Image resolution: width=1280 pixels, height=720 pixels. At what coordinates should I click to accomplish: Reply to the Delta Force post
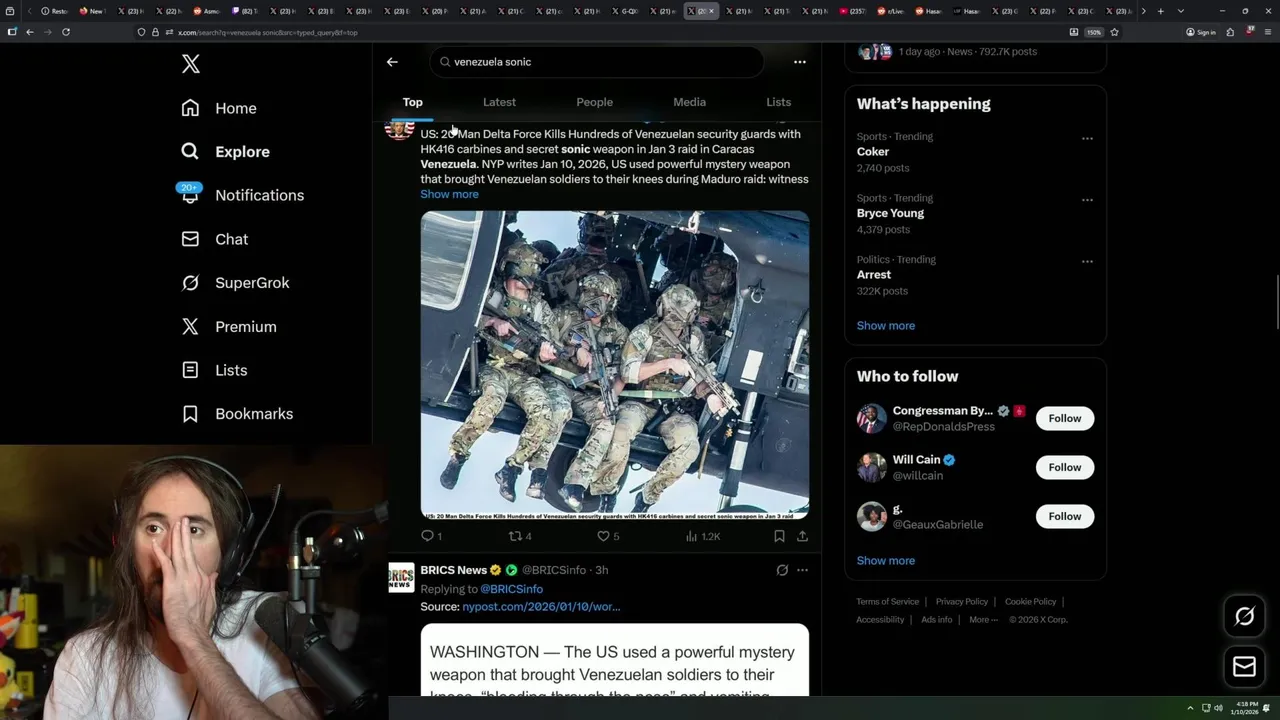[x=431, y=536]
